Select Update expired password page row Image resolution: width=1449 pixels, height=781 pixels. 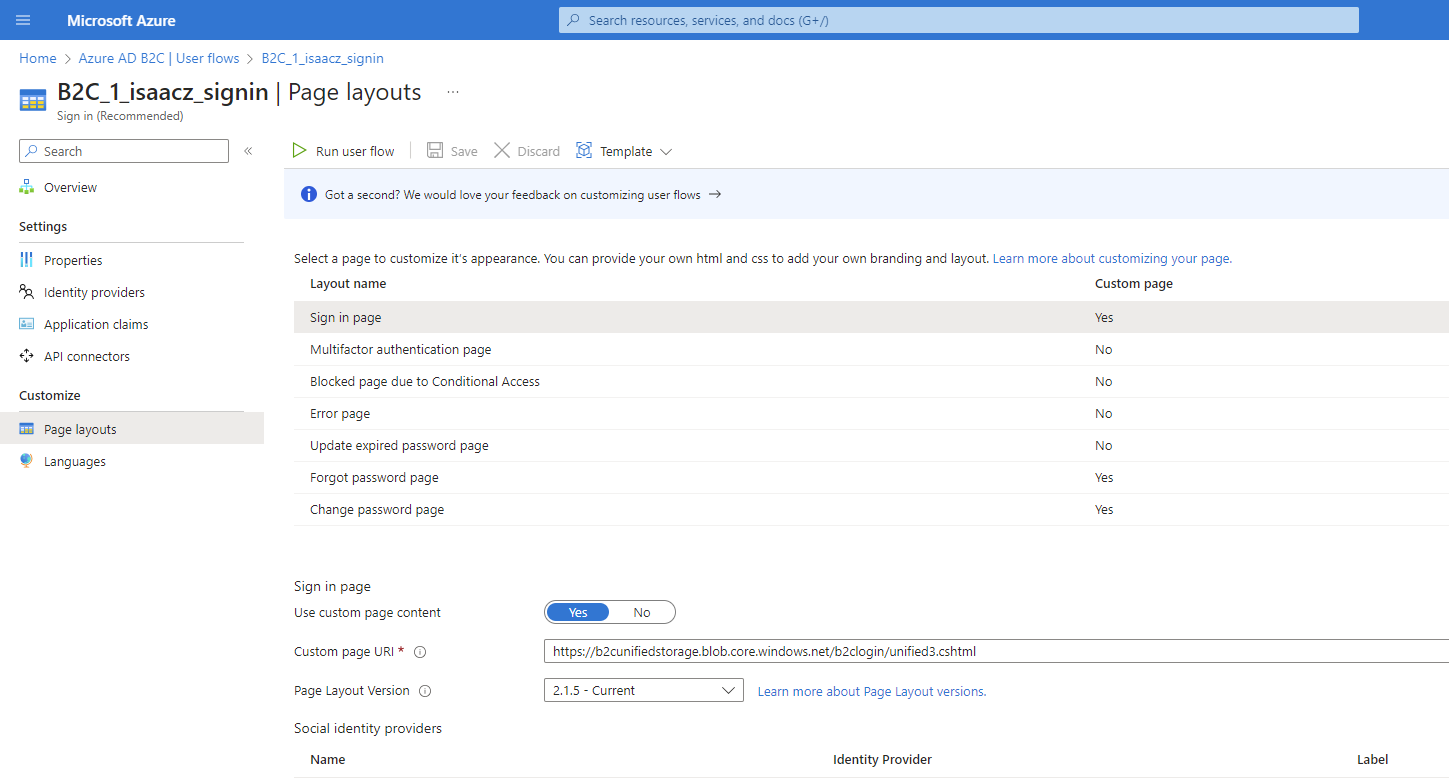coord(871,445)
